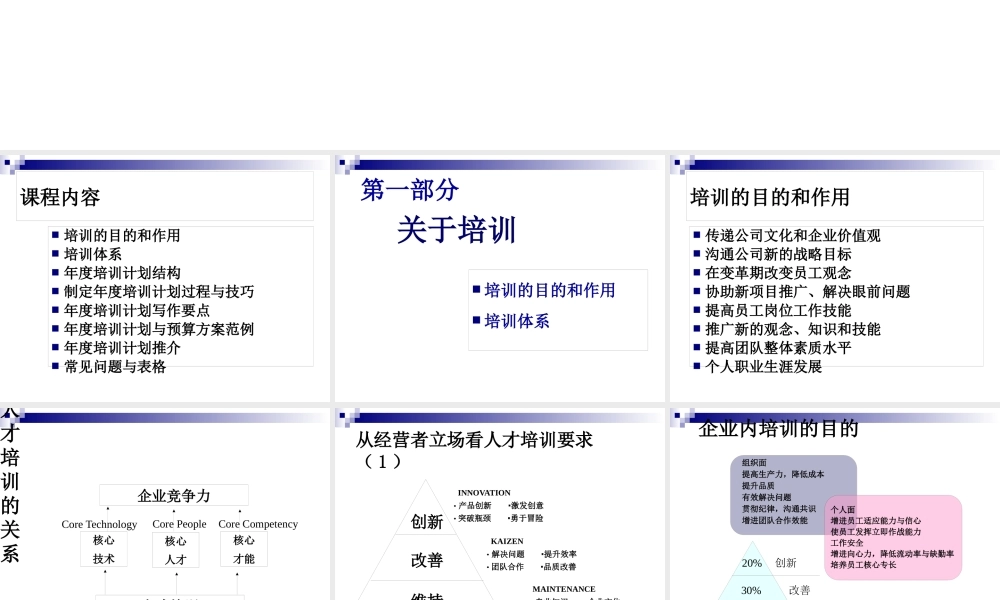Click the blue 培训的目的和作用 bullet

click(x=550, y=290)
